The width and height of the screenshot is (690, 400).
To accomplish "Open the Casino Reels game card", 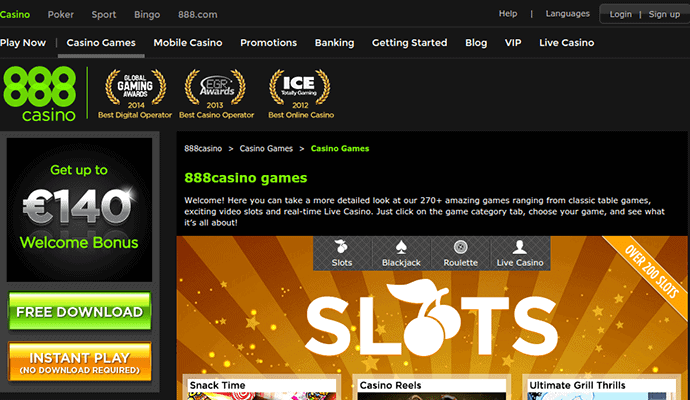I will tap(432, 388).
